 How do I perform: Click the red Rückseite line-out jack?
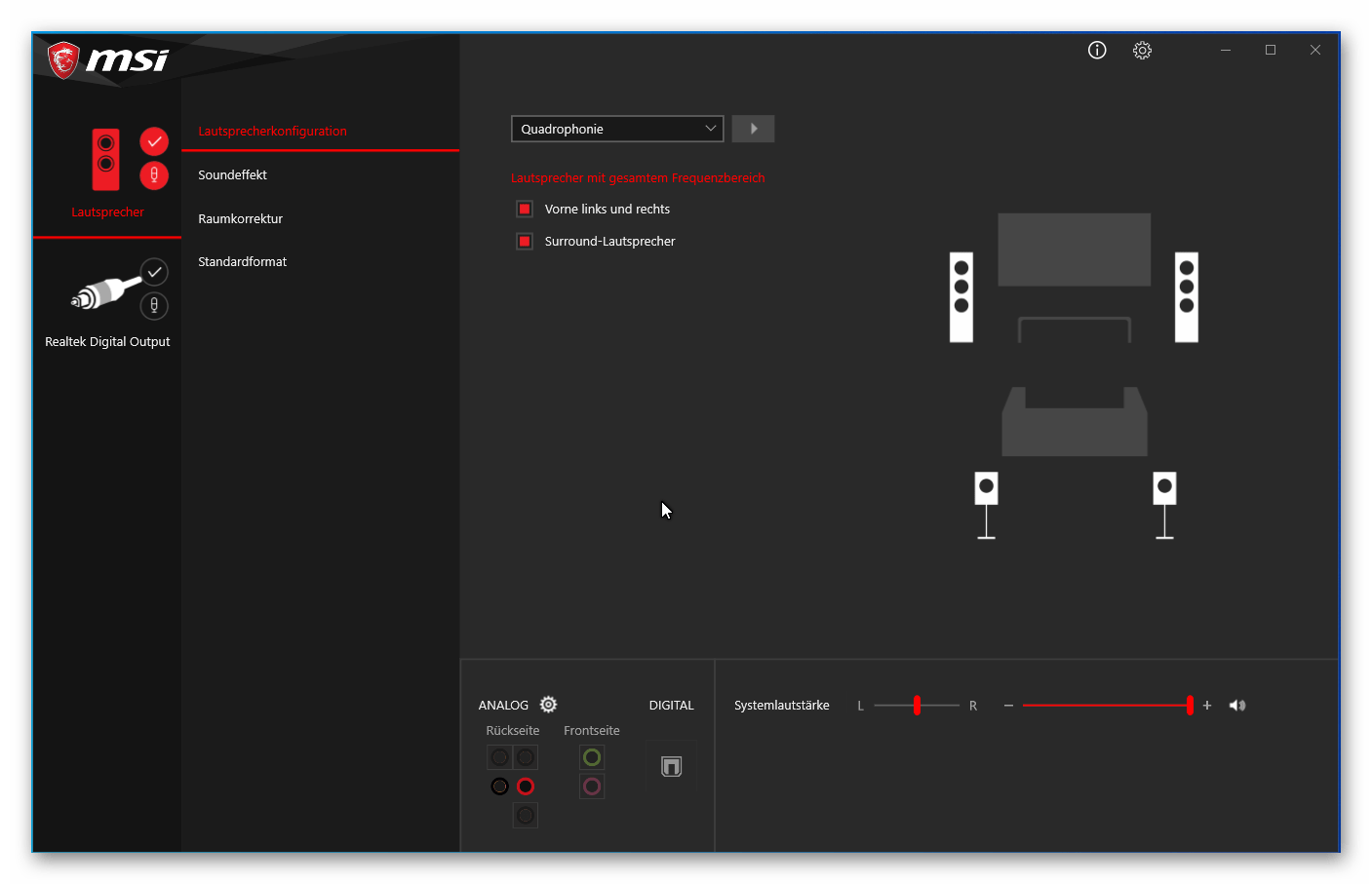(x=526, y=786)
